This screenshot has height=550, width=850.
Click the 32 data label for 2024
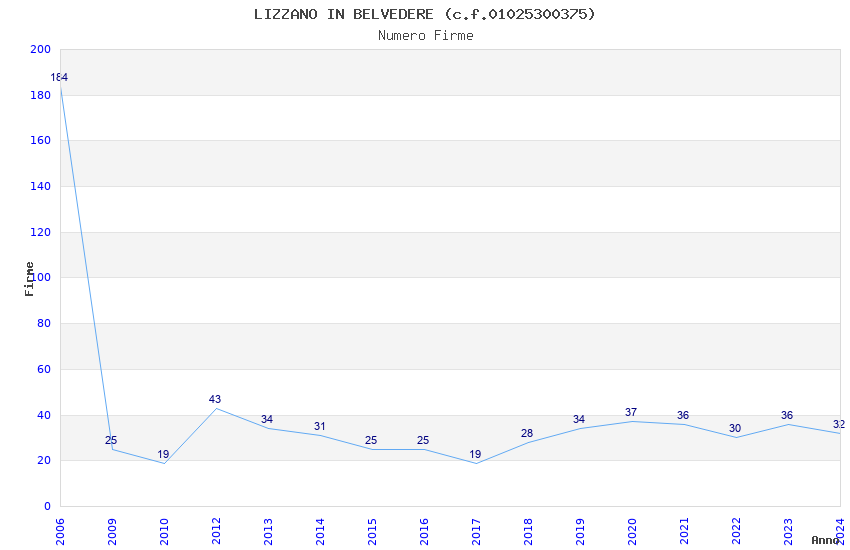(x=838, y=425)
